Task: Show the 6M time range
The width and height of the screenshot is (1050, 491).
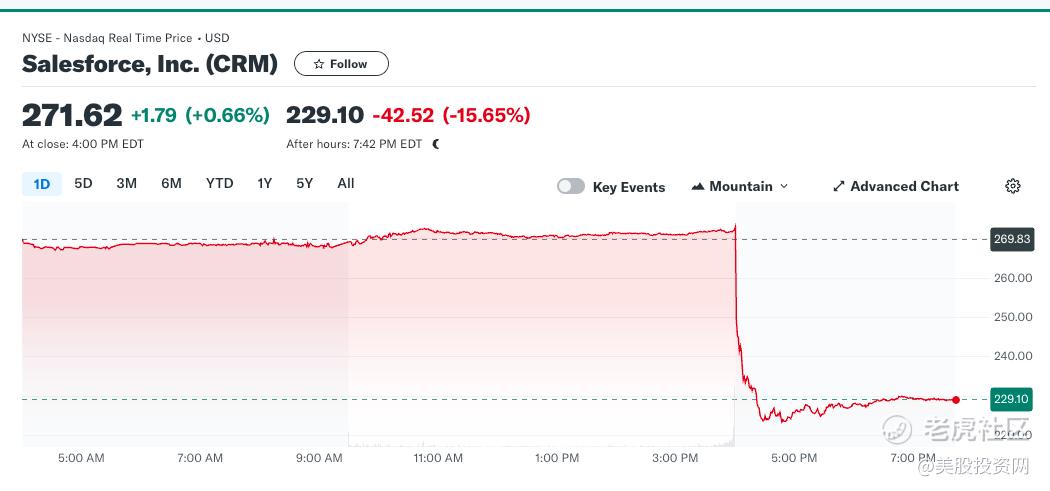Action: (x=171, y=184)
